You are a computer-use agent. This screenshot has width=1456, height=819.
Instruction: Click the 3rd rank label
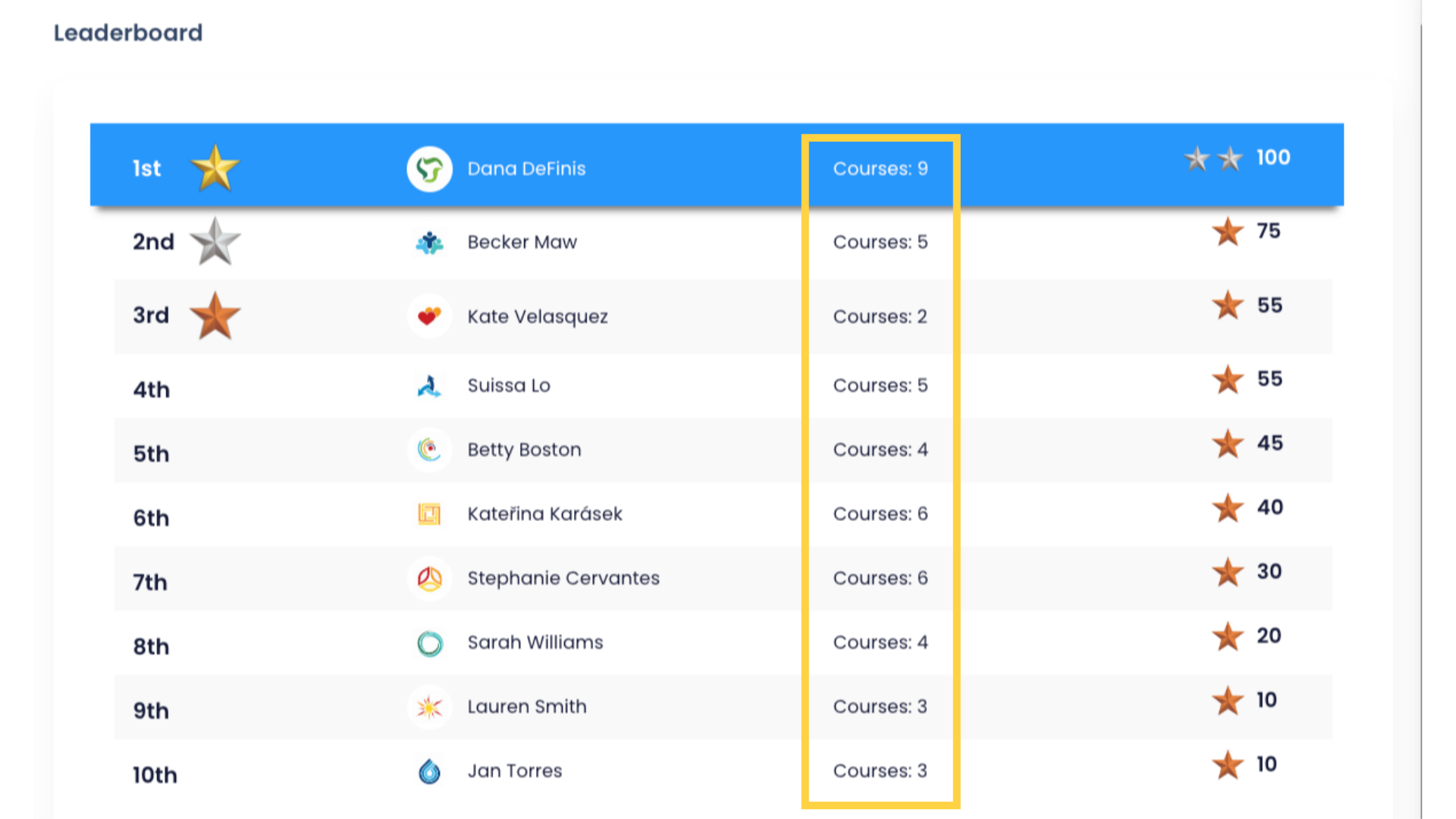coord(151,315)
